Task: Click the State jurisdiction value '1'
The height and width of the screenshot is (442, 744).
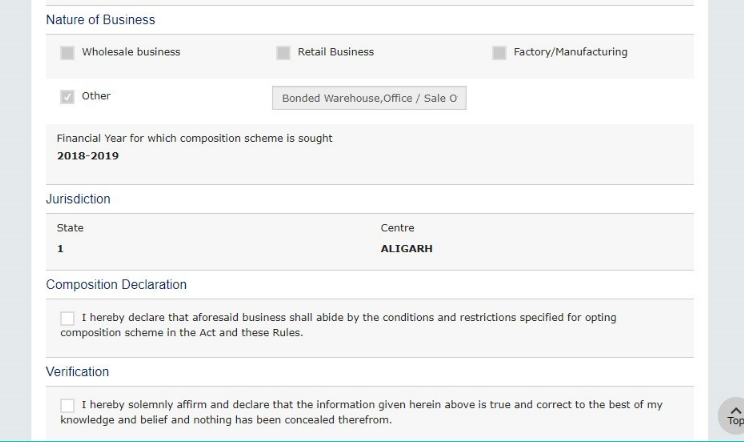Action: [60, 249]
